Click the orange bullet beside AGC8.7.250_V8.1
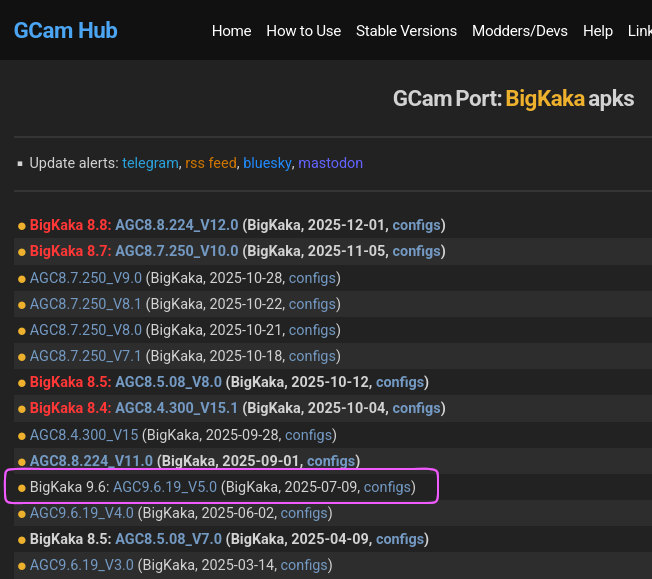This screenshot has height=579, width=652. [21, 304]
